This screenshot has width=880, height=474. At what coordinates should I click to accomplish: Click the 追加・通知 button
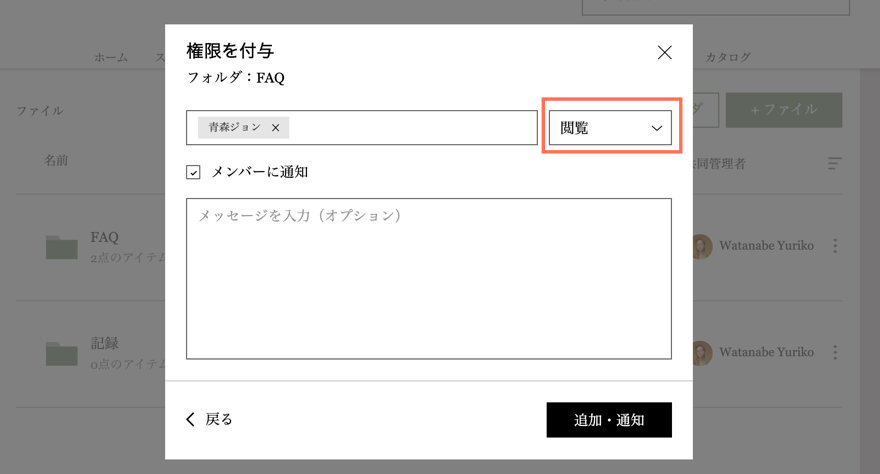609,420
